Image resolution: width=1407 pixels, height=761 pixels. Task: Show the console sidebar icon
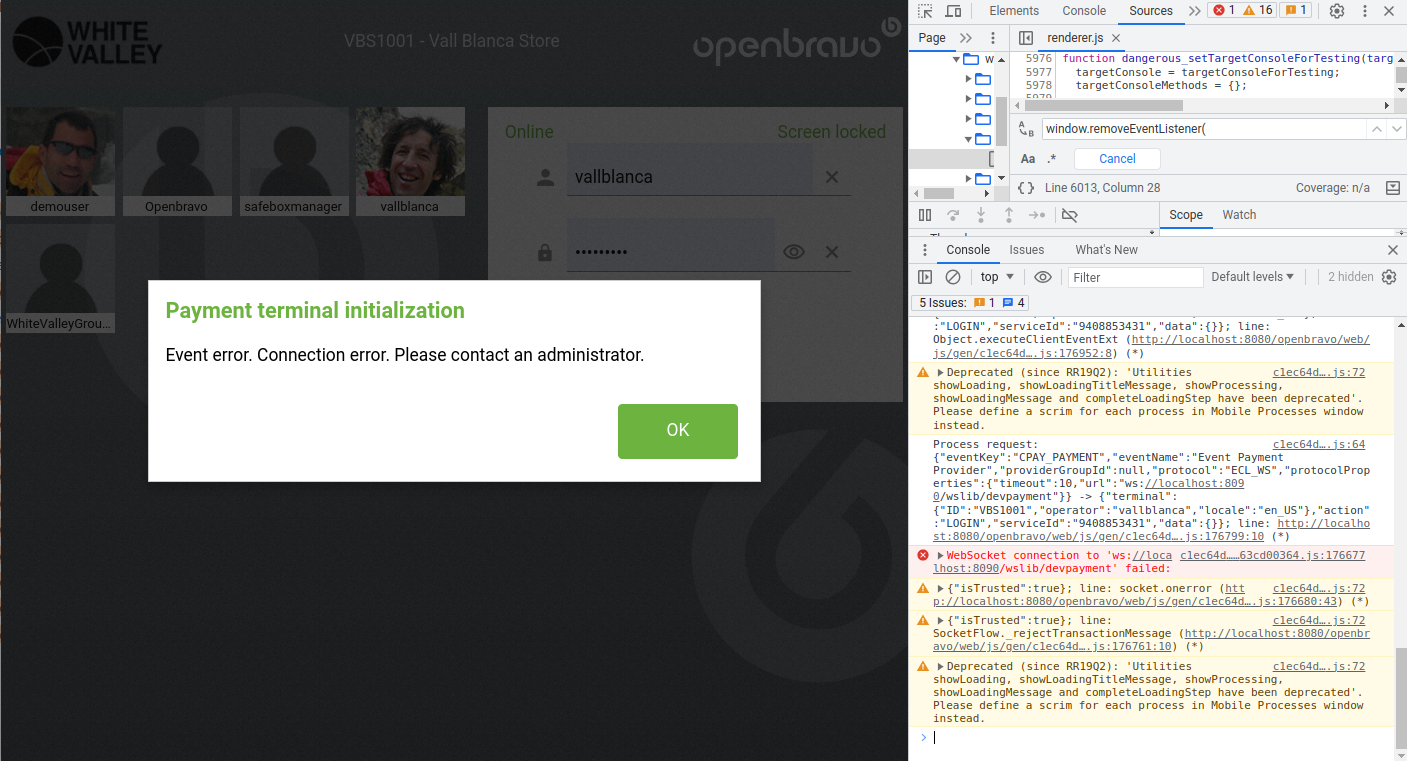coord(925,277)
